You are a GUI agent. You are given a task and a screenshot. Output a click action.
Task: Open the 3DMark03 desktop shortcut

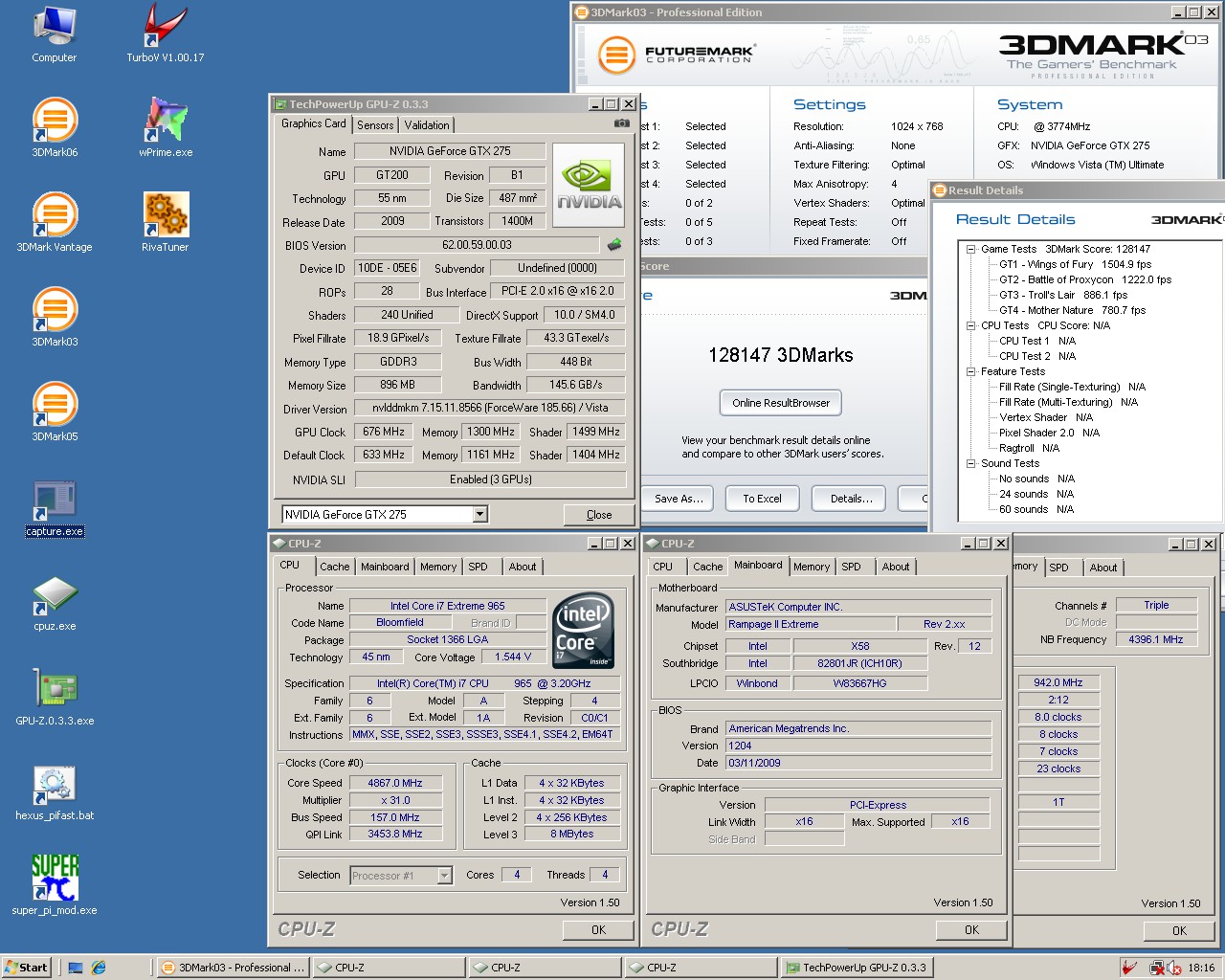pyautogui.click(x=55, y=317)
